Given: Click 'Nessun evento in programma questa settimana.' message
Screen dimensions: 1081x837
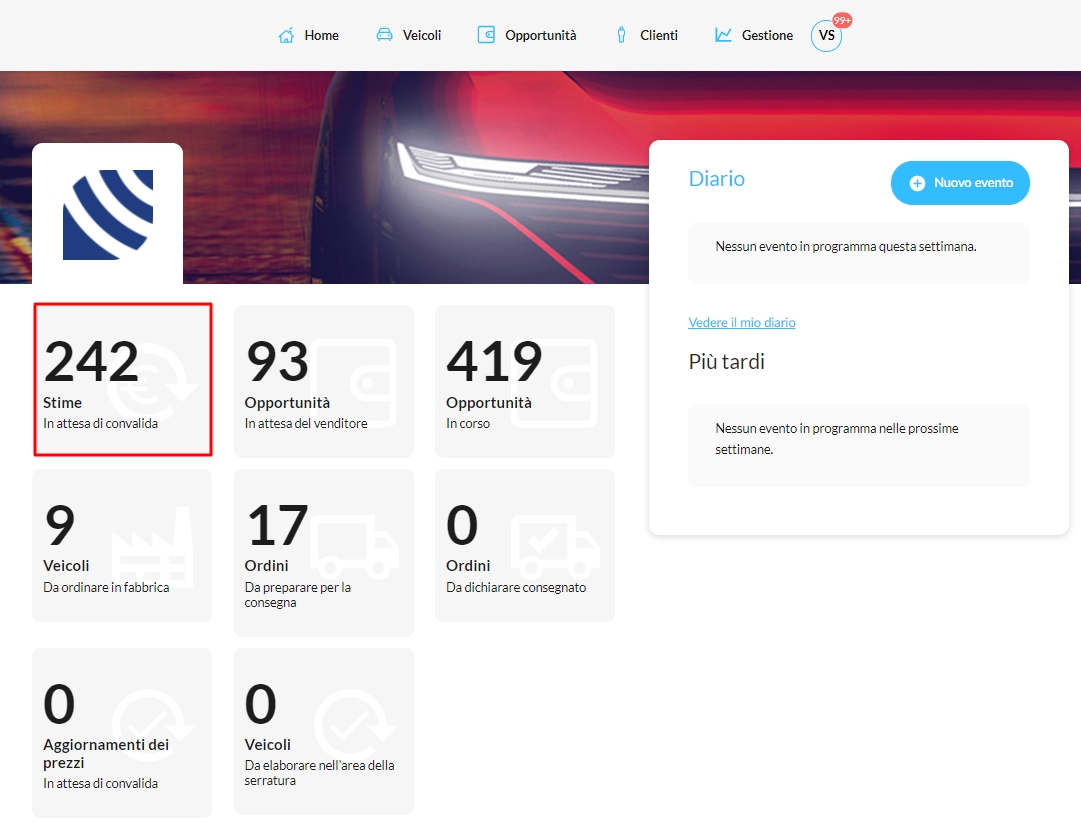Looking at the screenshot, I should (x=846, y=246).
